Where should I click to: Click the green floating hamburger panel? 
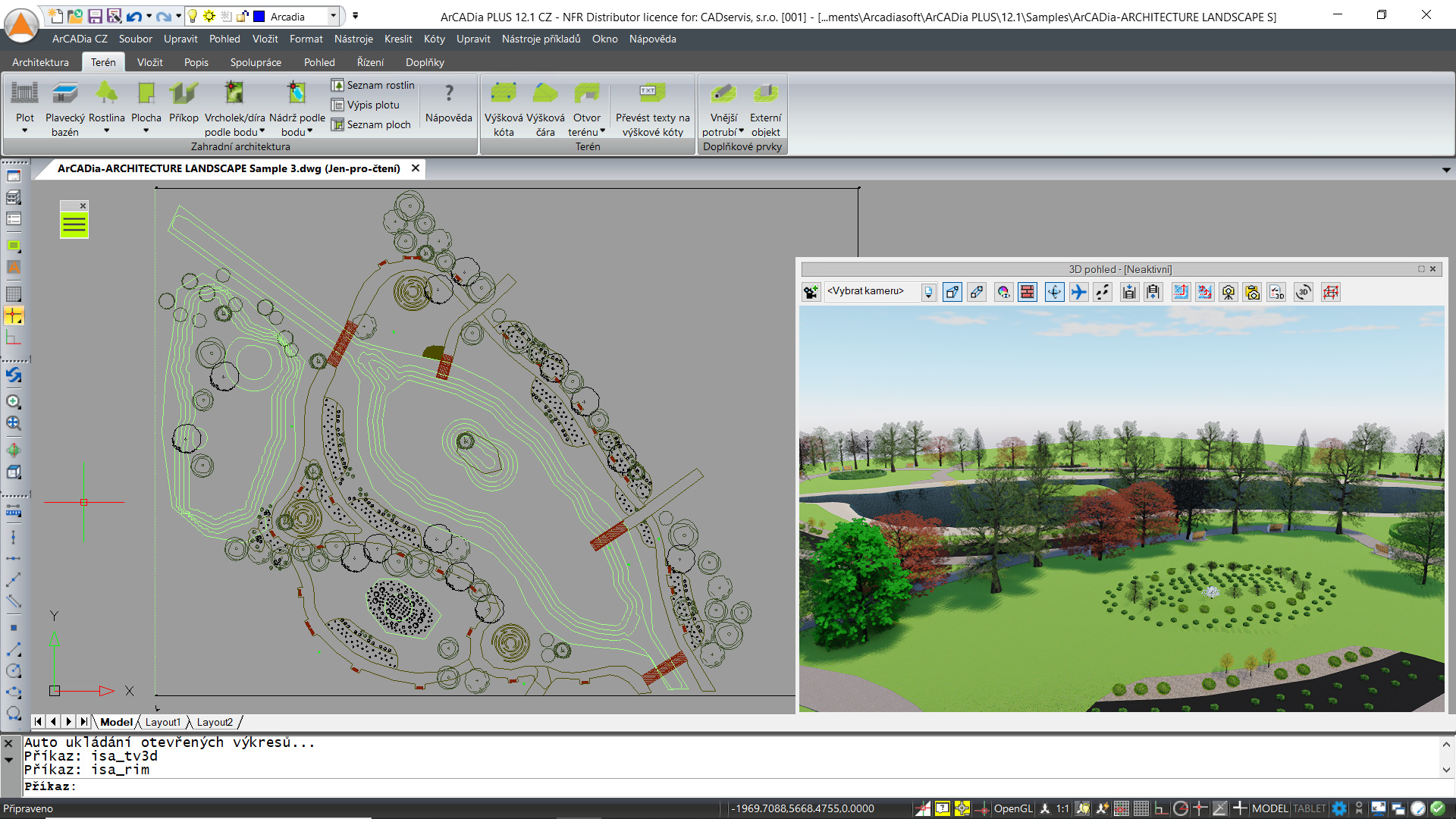(x=74, y=224)
